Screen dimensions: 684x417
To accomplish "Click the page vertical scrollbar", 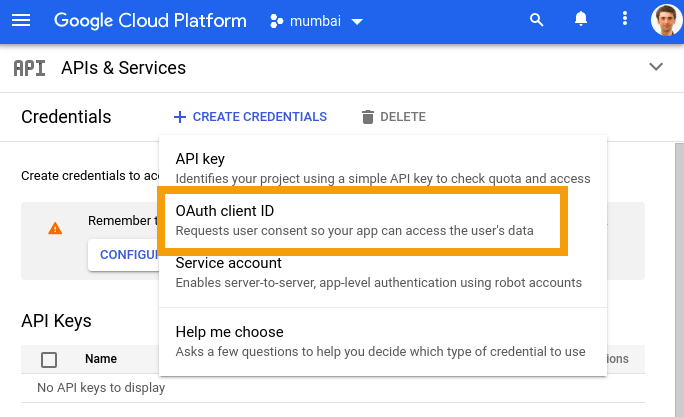I will click(x=679, y=280).
